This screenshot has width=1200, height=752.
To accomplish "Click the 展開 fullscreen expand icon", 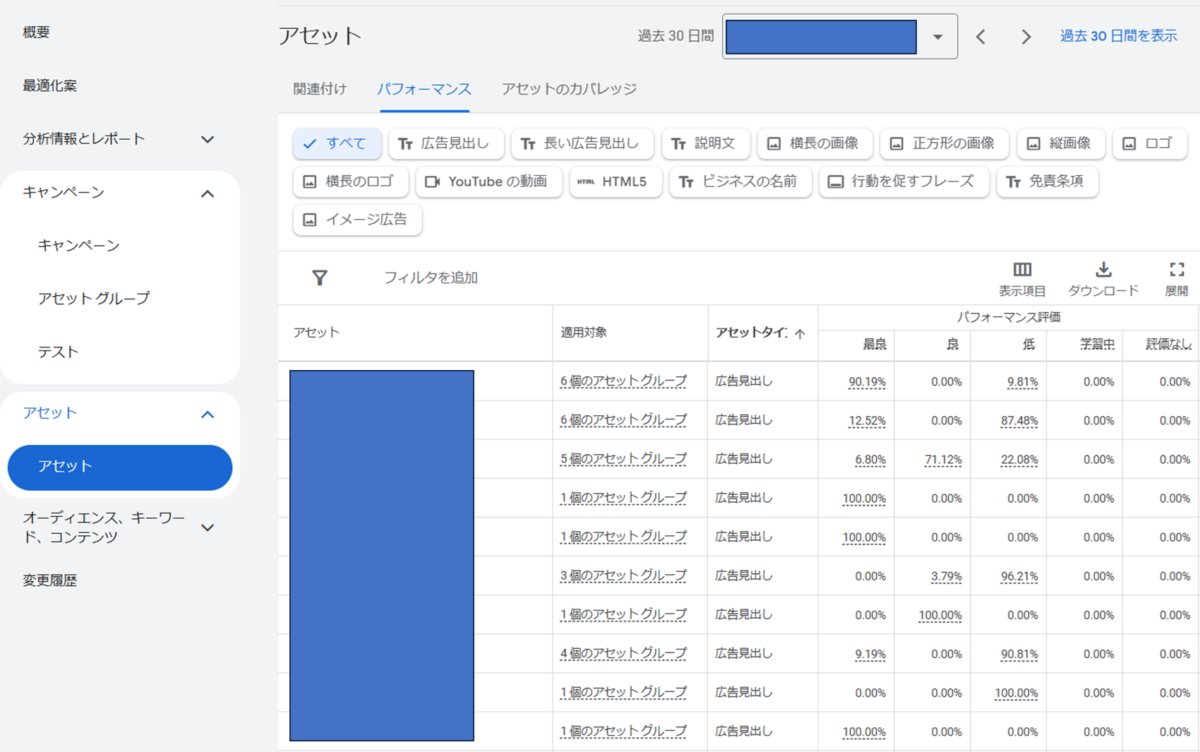I will click(1176, 270).
